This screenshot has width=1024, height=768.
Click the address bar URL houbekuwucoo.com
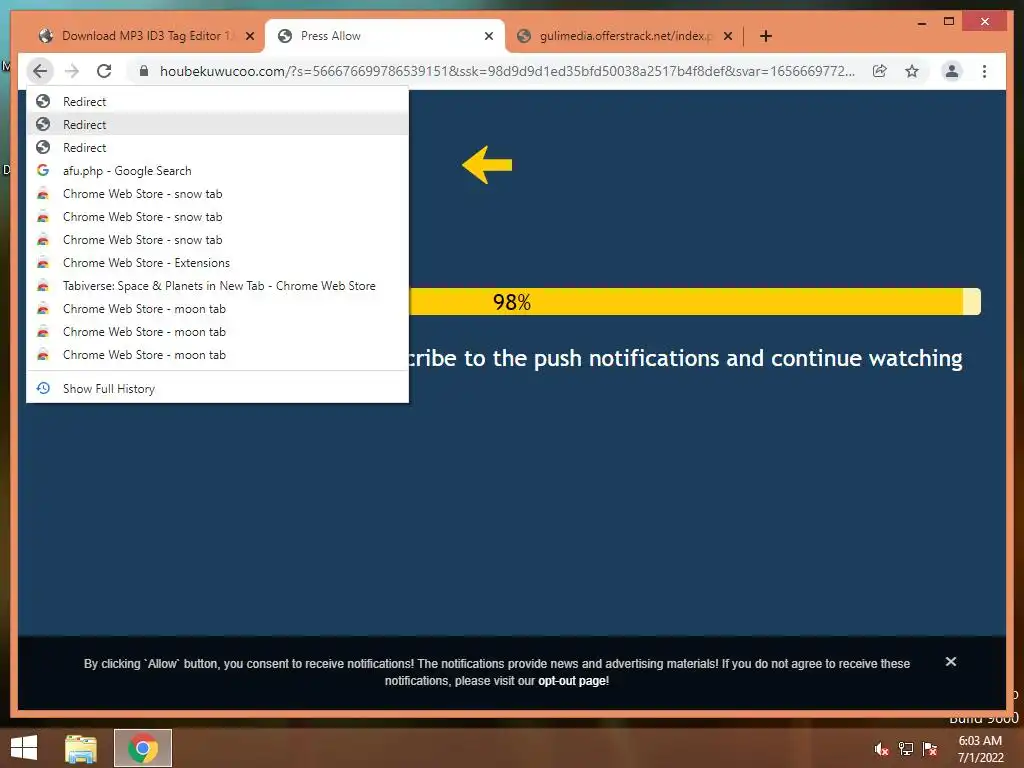pyautogui.click(x=507, y=71)
